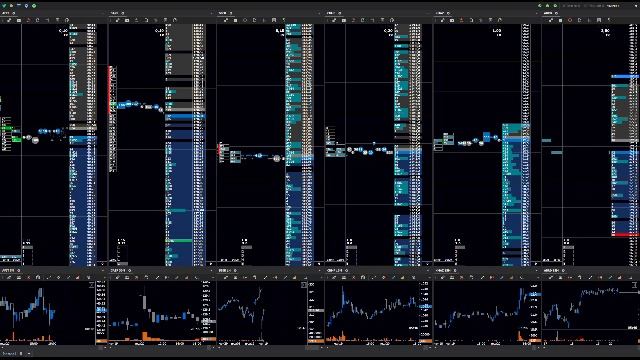
Task: Expand panel menu arrow of first chart panel
Action: [102, 270]
